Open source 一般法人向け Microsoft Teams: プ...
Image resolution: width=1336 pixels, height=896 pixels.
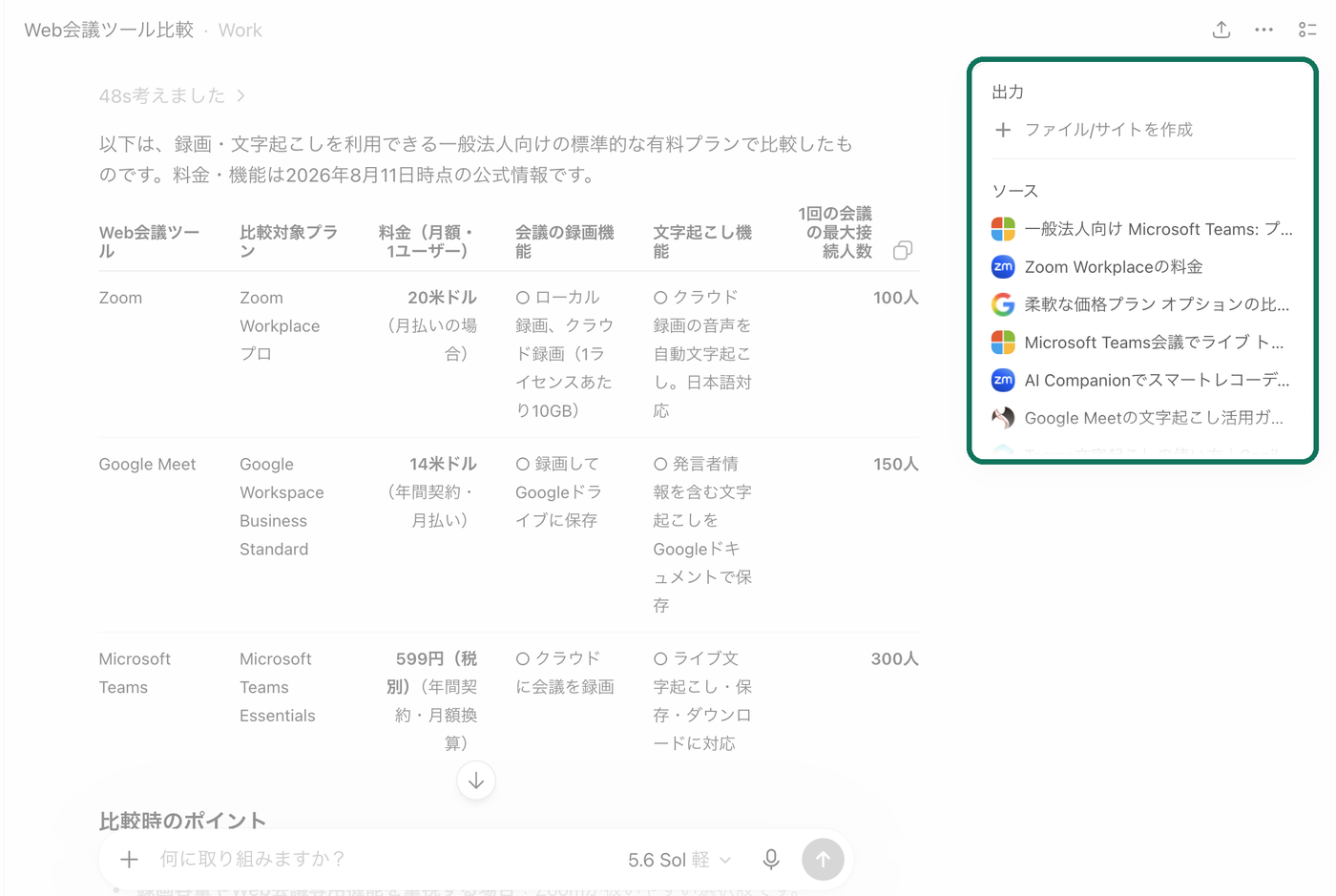[1142, 229]
